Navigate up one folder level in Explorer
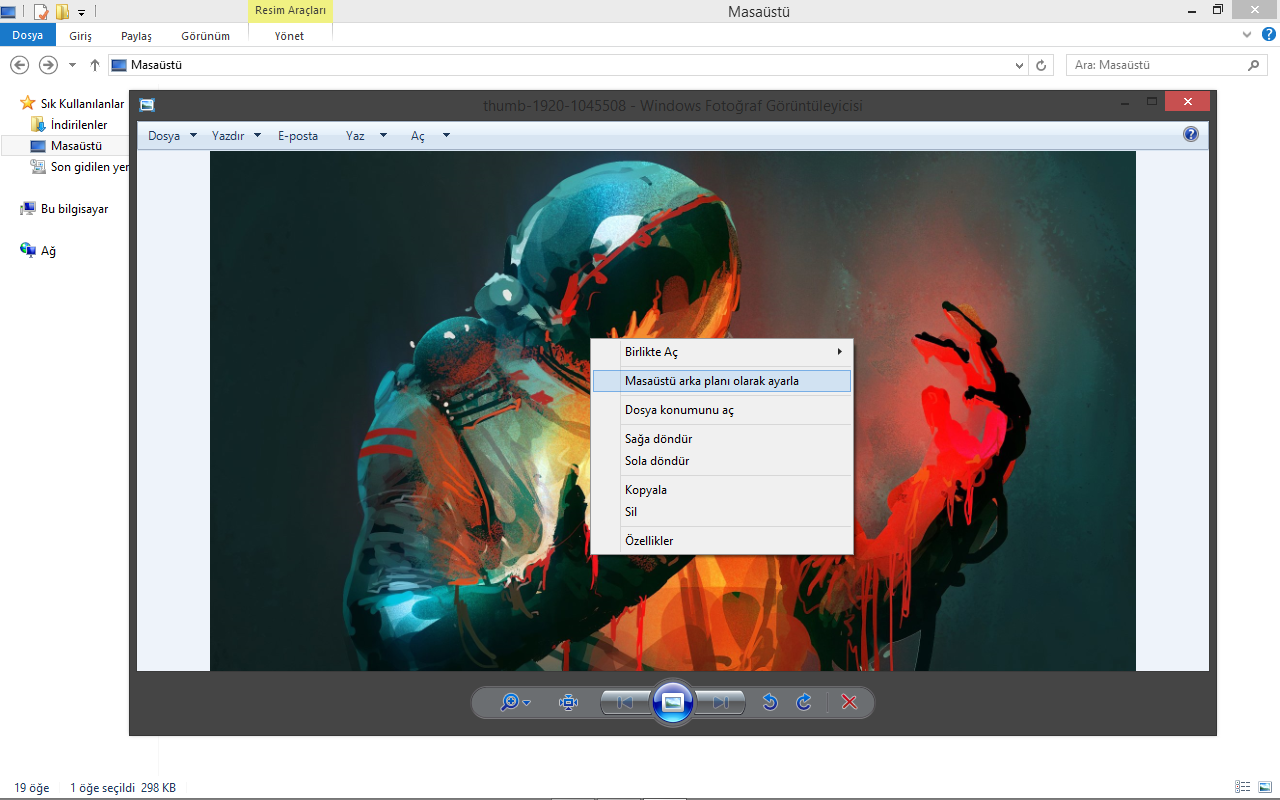Screen dimensions: 1280x800 pos(95,65)
